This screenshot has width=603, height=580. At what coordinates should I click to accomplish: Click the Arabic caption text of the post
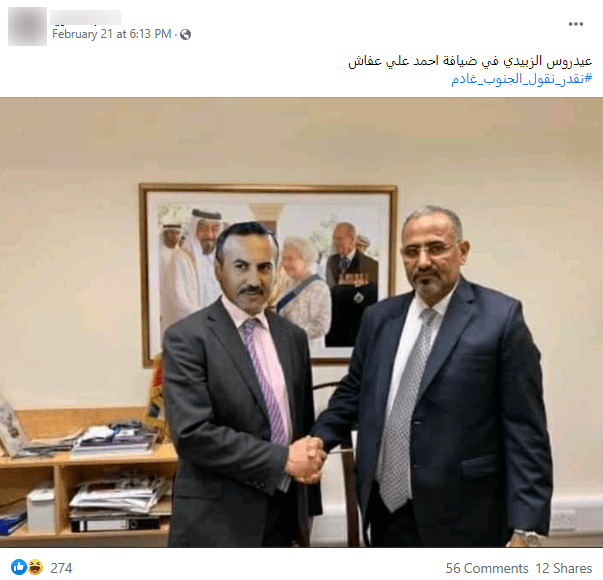click(470, 61)
